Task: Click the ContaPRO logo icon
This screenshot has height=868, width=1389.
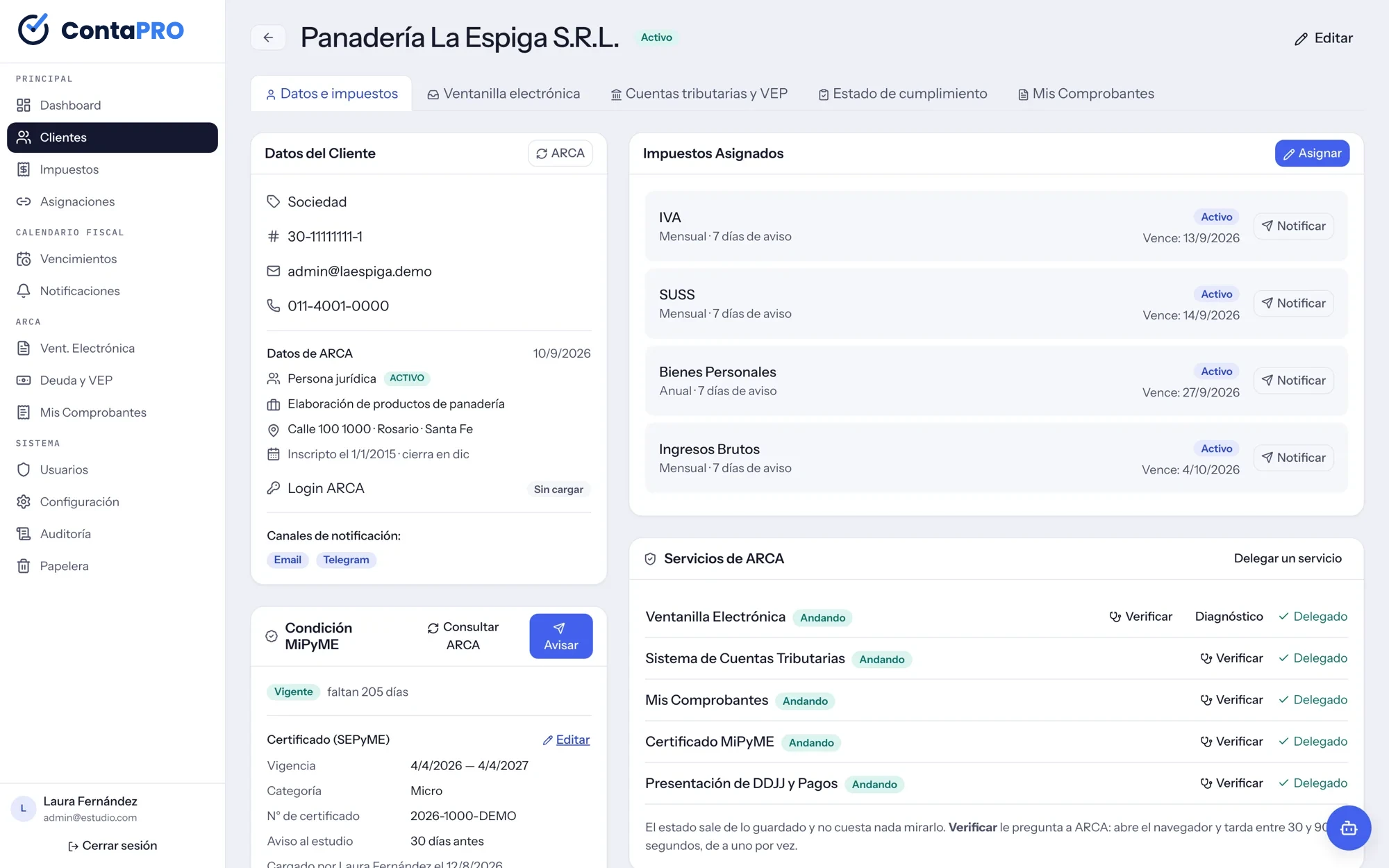Action: point(33,30)
